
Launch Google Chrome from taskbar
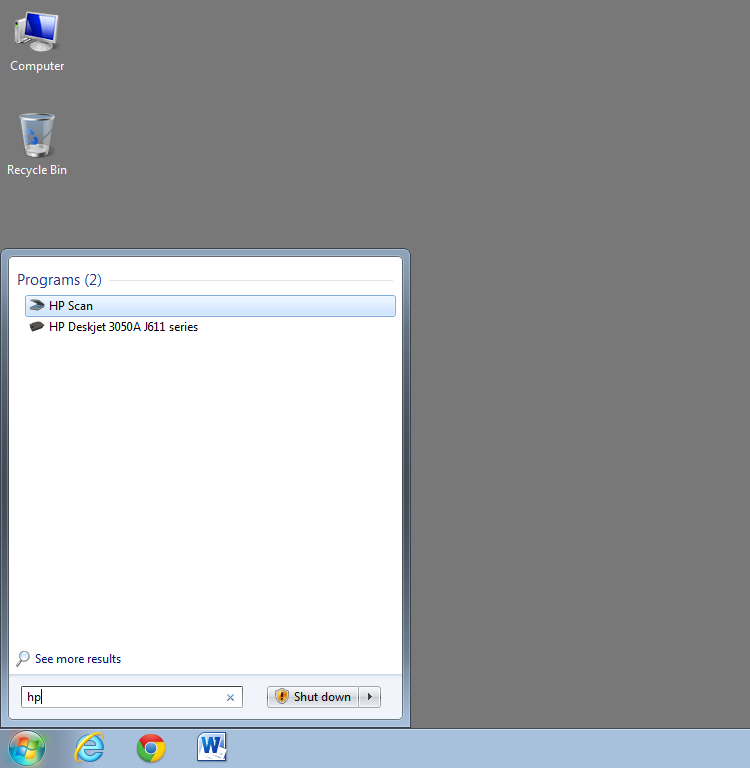pos(151,748)
